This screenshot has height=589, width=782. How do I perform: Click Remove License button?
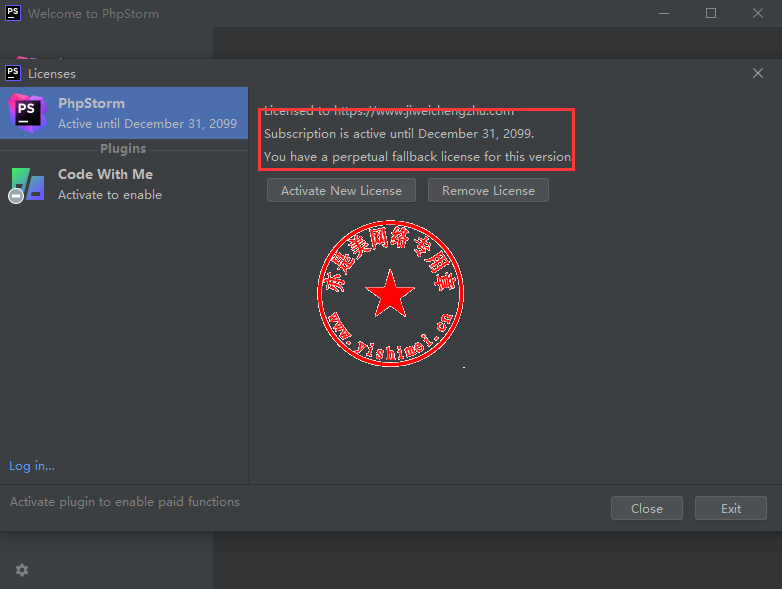pyautogui.click(x=488, y=191)
